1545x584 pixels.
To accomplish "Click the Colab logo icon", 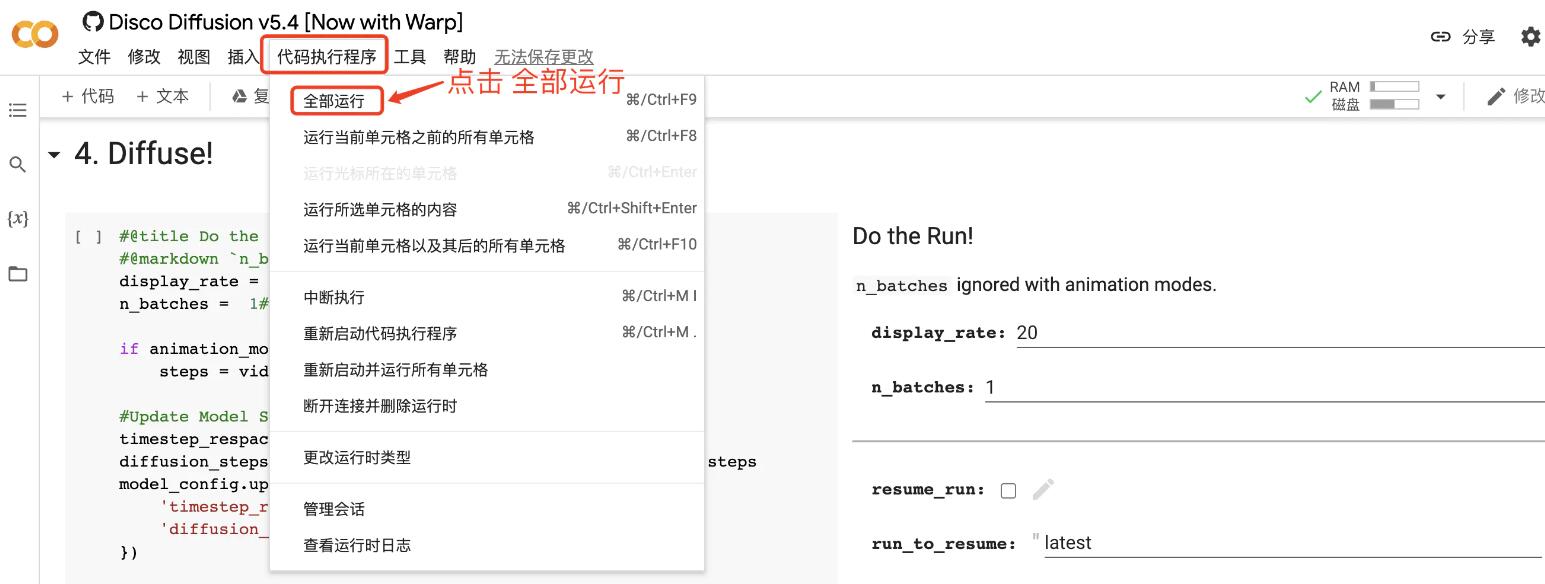I will (x=35, y=36).
